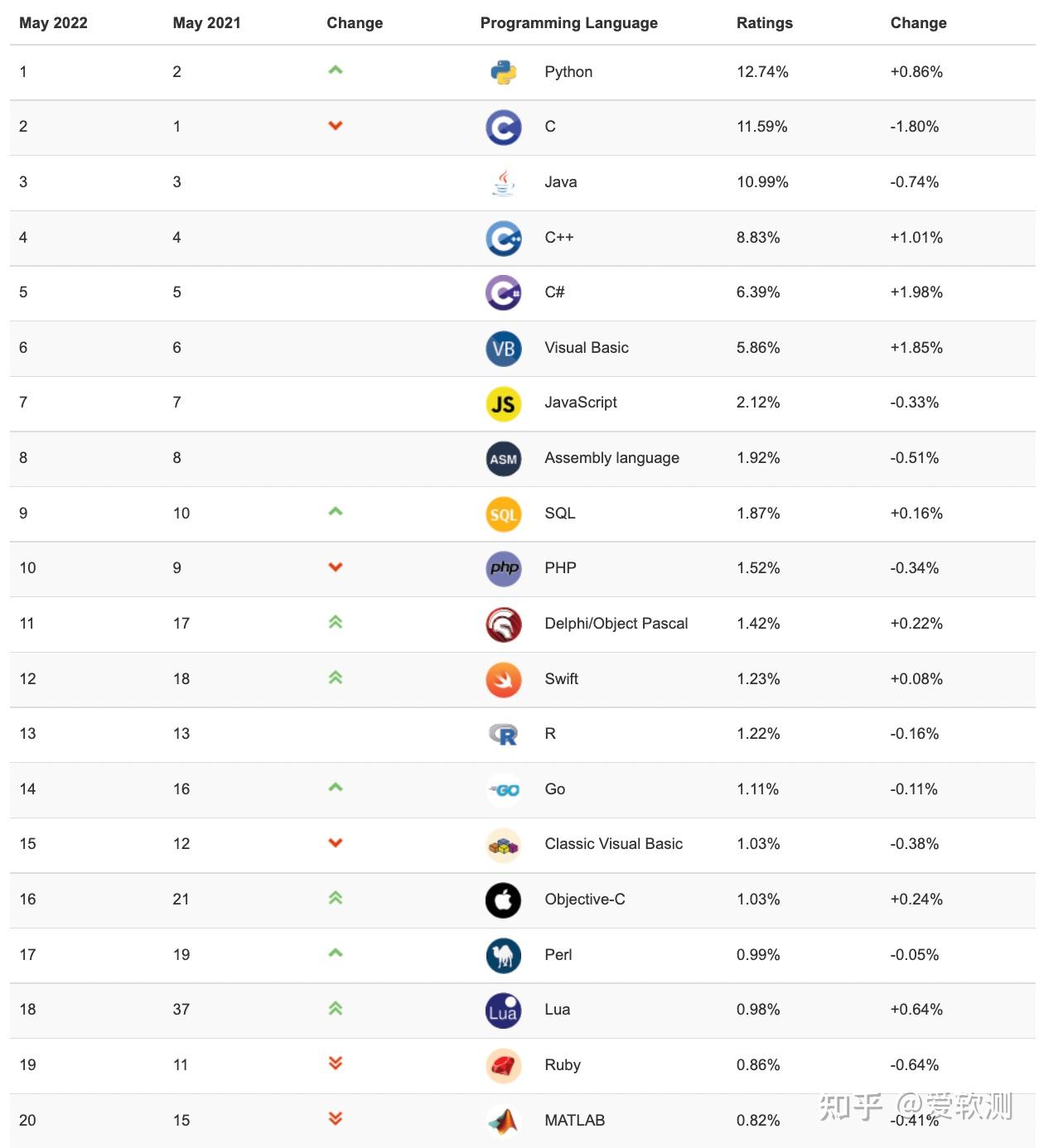The width and height of the screenshot is (1039, 1148).
Task: Click the MATLAB logo icon
Action: pos(503,1121)
